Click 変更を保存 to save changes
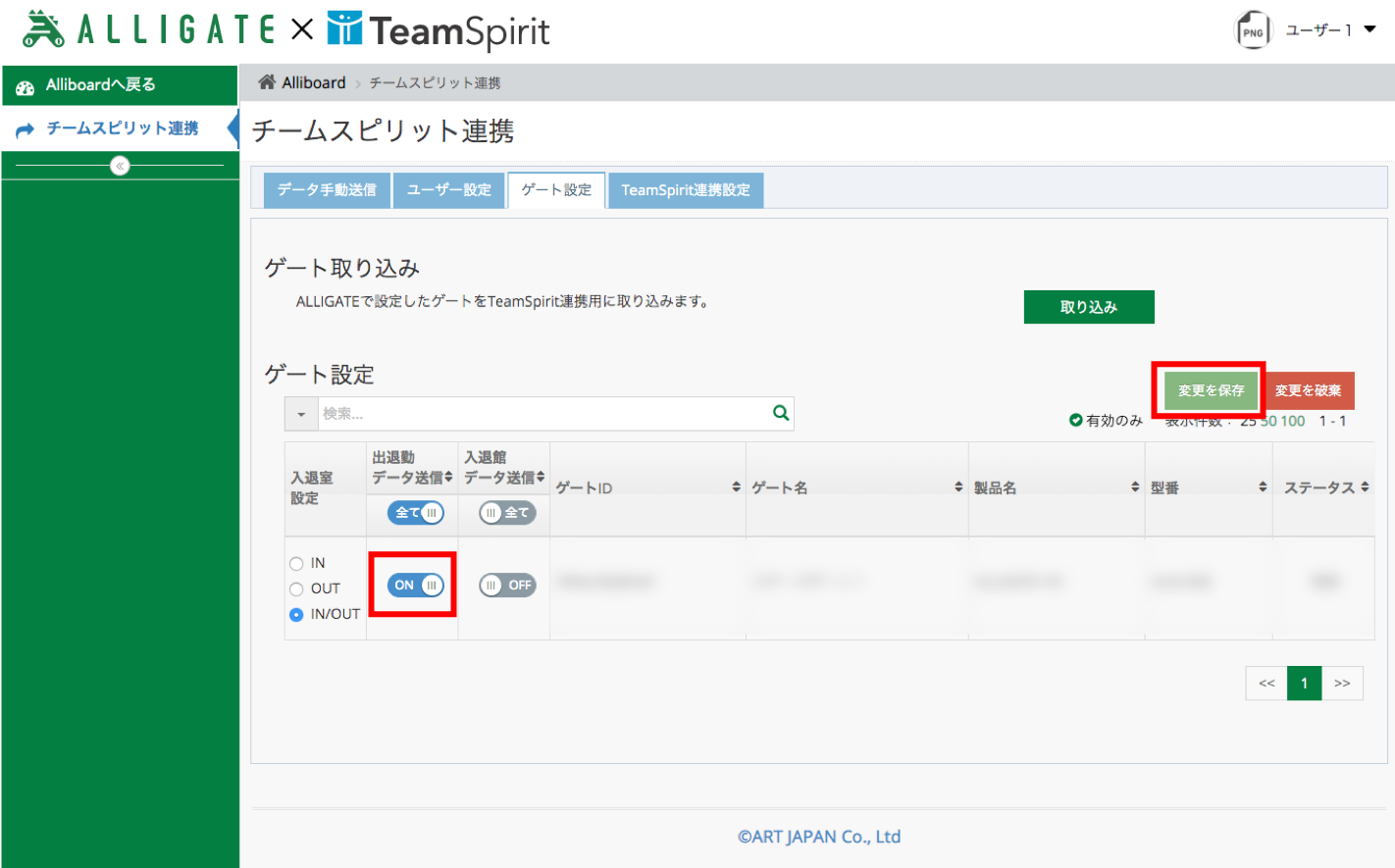1395x868 pixels. click(1211, 390)
